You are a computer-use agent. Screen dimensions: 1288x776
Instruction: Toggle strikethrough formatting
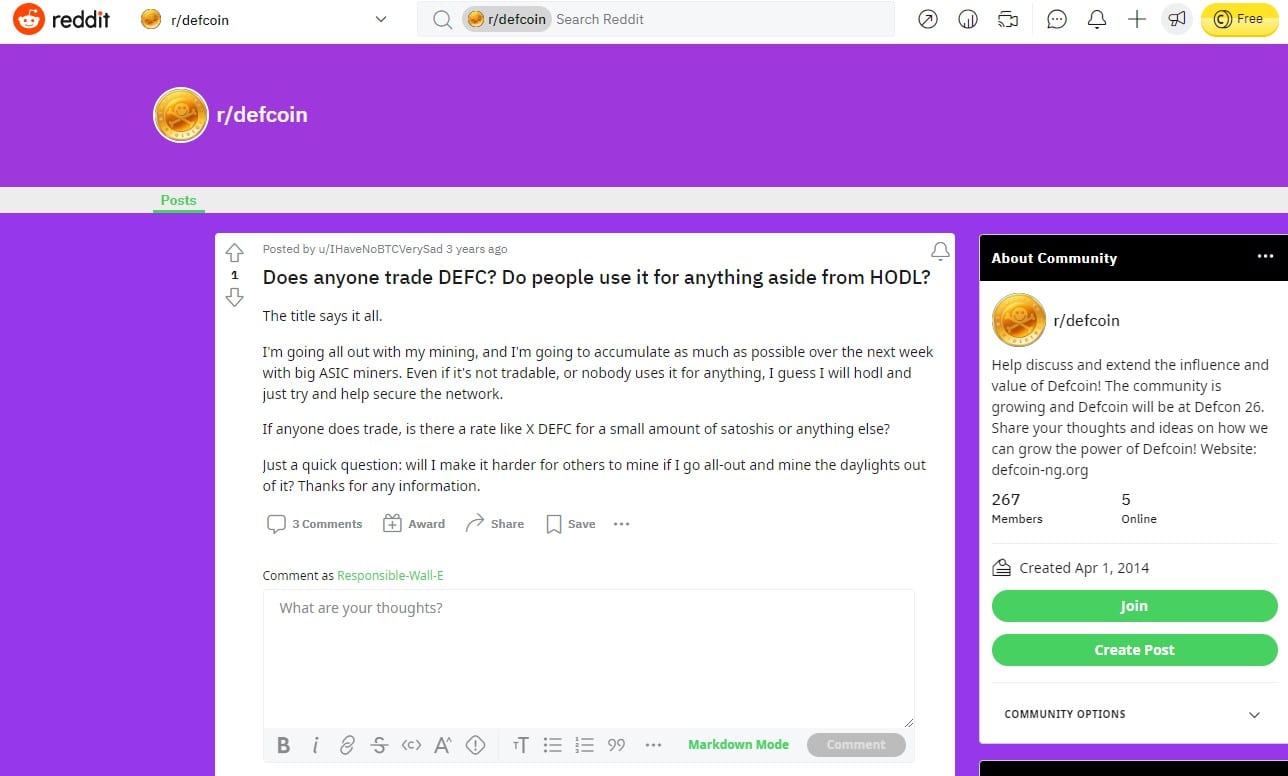(x=379, y=745)
